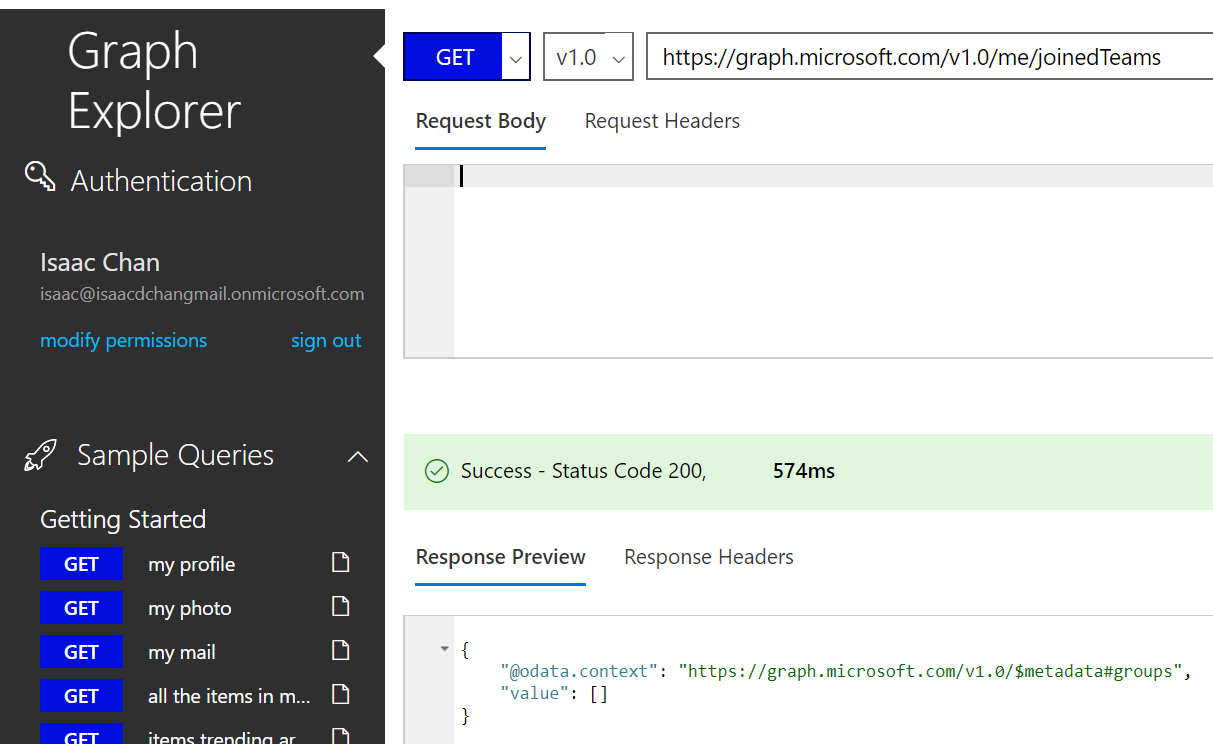Open the GET method dropdown
1213x744 pixels.
click(515, 57)
